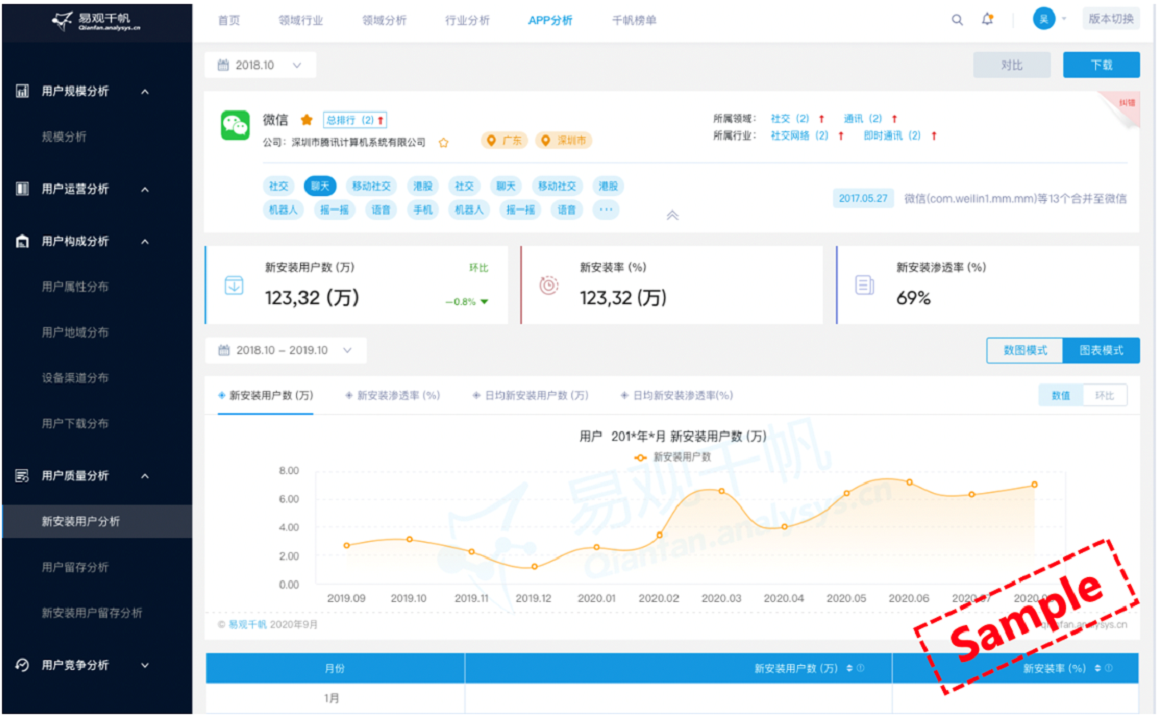This screenshot has width=1161, height=718.
Task: Click the 对比 button
Action: click(x=1012, y=65)
